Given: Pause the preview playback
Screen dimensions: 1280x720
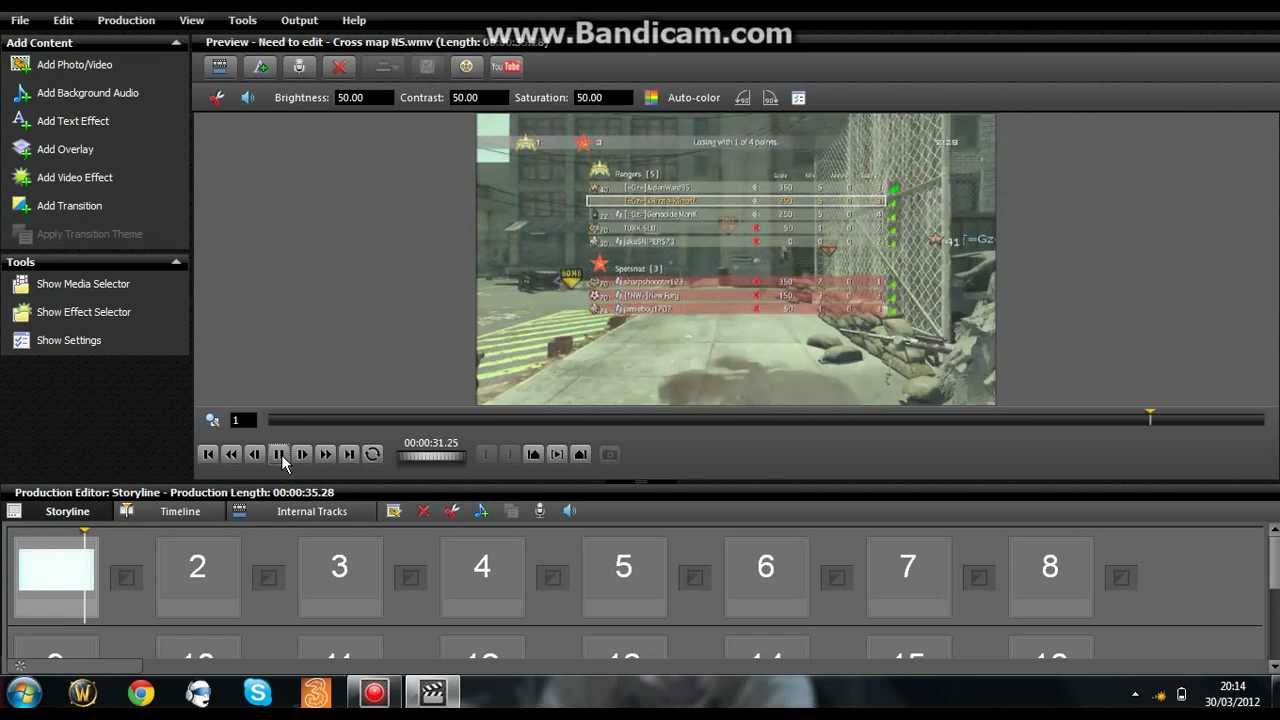Looking at the screenshot, I should click(x=278, y=454).
